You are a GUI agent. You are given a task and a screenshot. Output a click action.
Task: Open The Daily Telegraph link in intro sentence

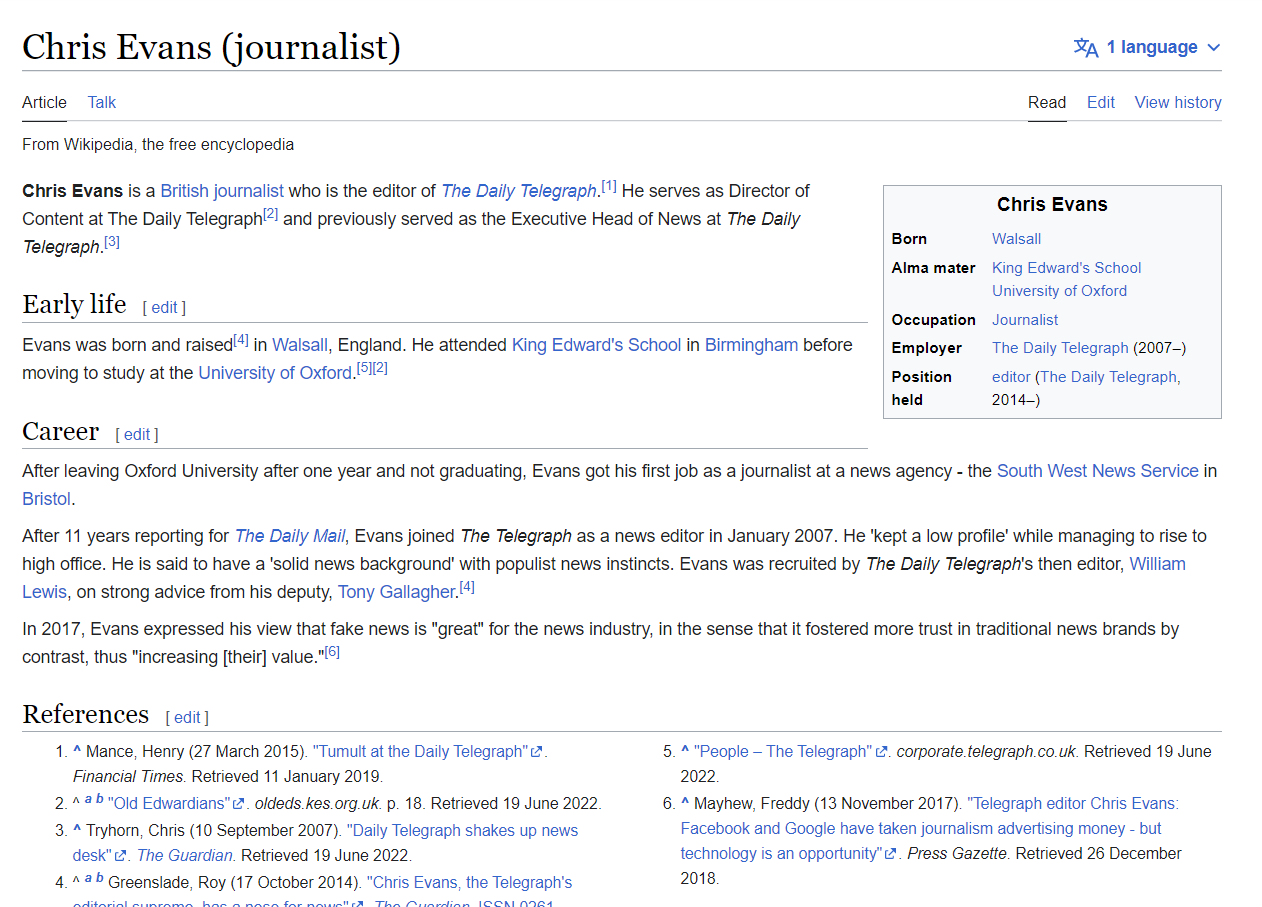pyautogui.click(x=519, y=191)
